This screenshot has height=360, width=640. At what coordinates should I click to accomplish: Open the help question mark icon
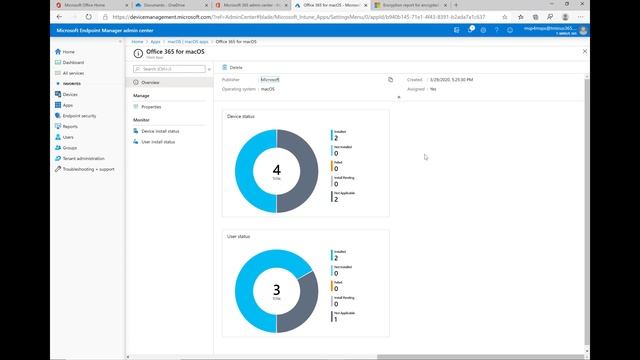point(497,30)
